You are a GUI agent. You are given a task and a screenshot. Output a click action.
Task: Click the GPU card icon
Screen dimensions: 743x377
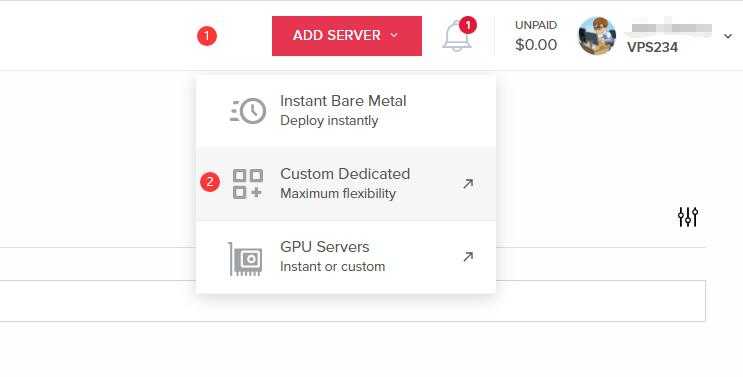point(245,259)
